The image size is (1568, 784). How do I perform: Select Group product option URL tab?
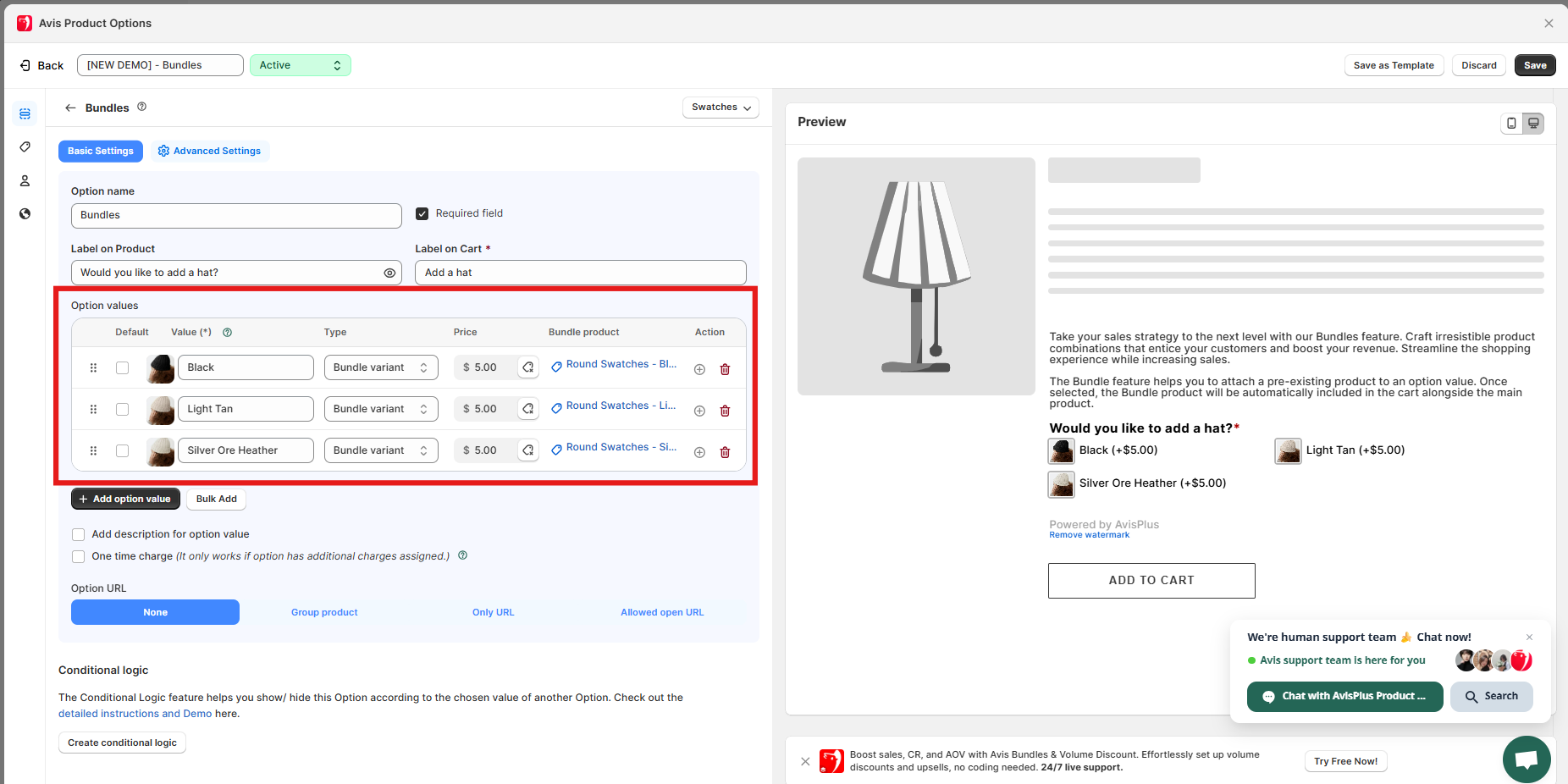[x=324, y=612]
